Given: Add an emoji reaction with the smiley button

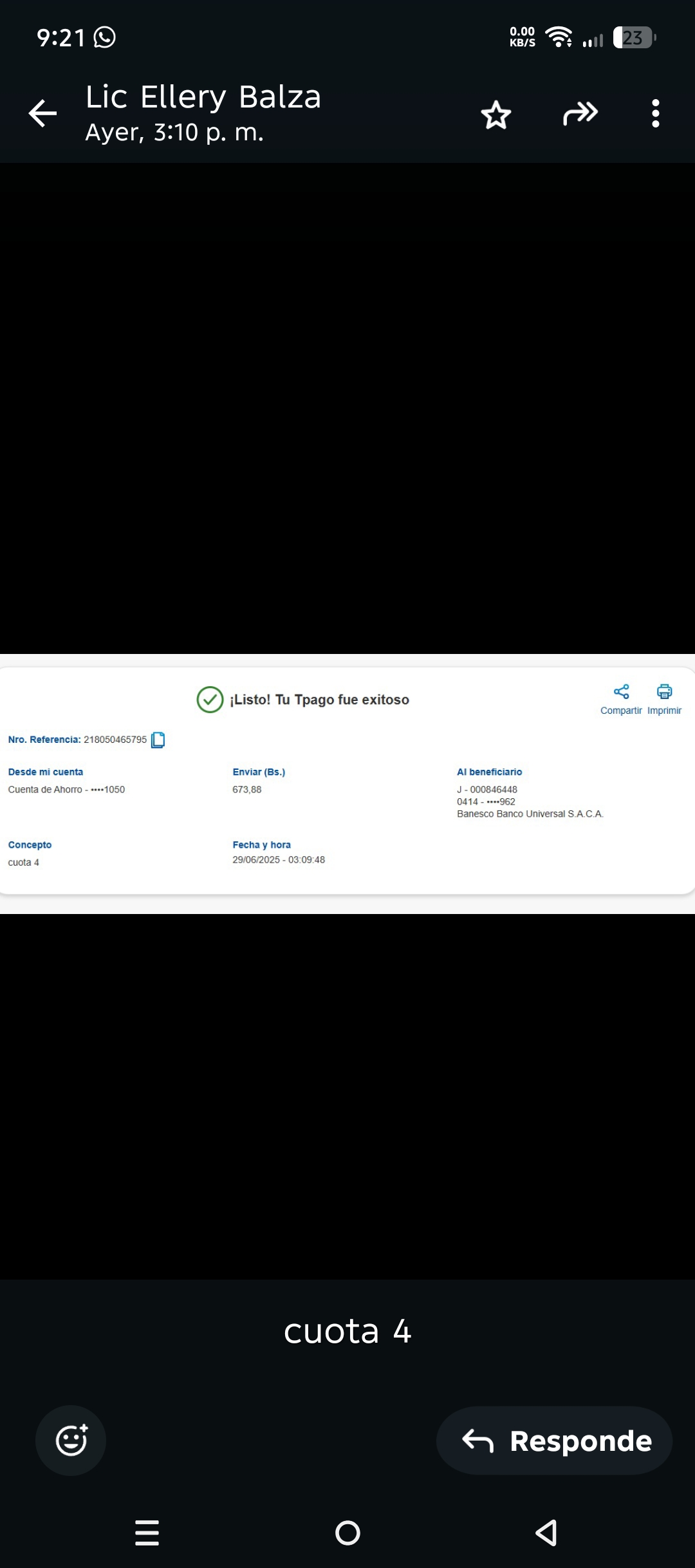Looking at the screenshot, I should click(x=71, y=1440).
